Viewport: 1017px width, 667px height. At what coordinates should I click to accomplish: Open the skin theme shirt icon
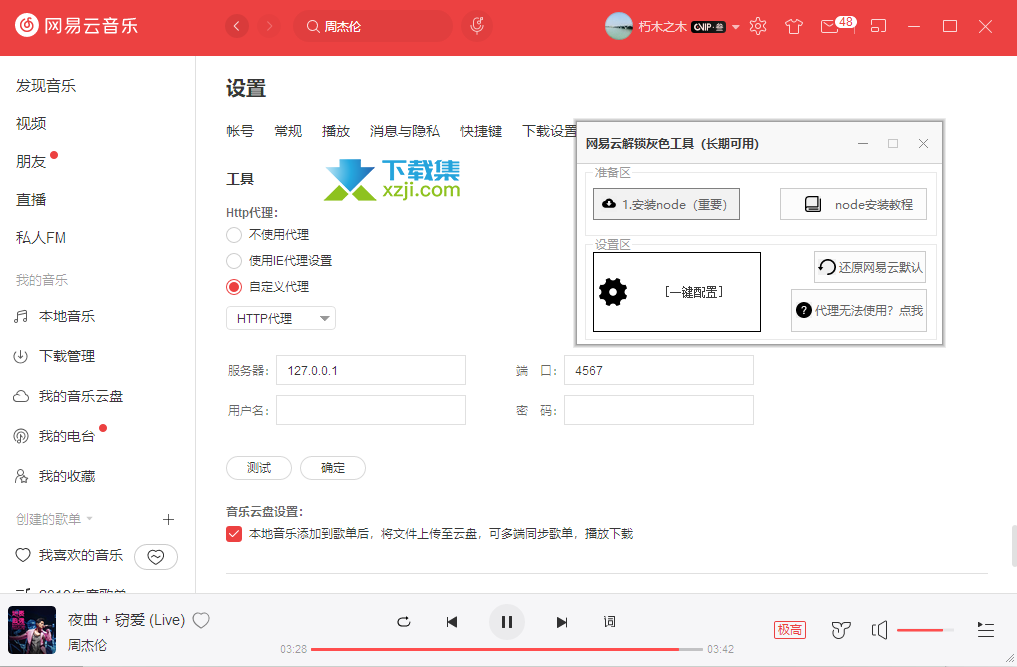(x=794, y=27)
